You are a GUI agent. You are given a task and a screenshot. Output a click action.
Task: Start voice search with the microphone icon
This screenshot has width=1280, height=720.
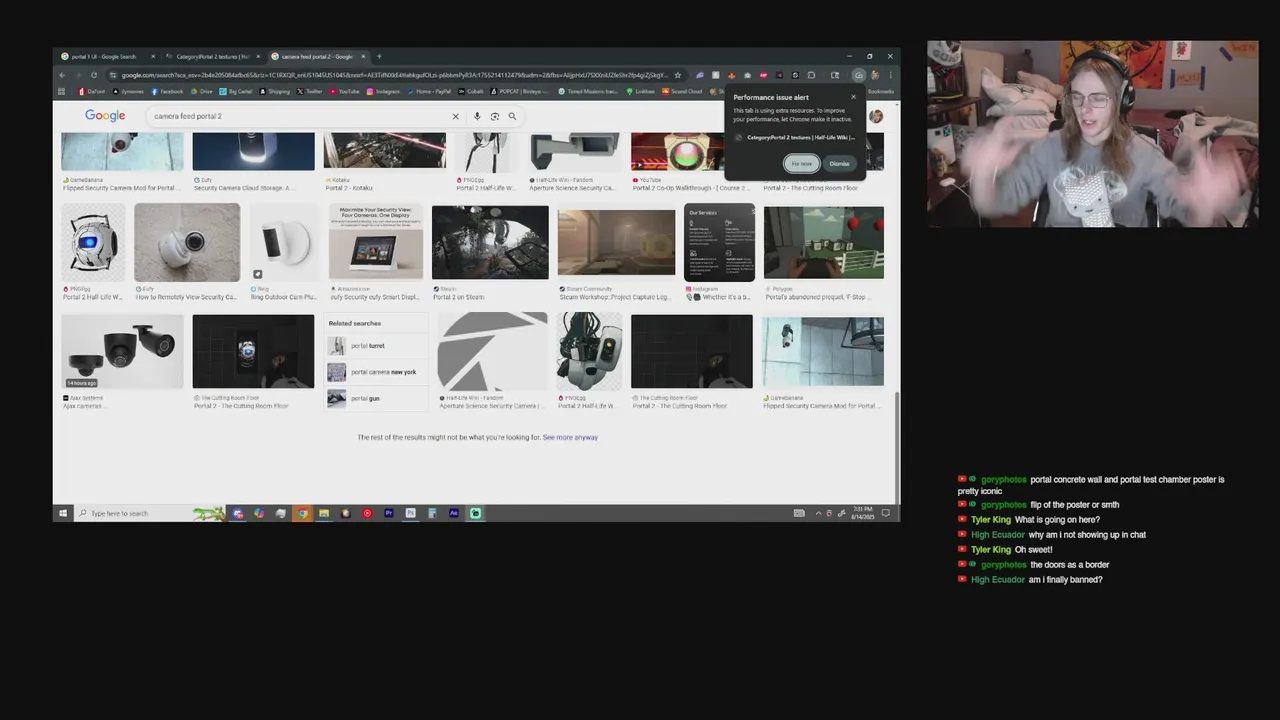pos(477,116)
